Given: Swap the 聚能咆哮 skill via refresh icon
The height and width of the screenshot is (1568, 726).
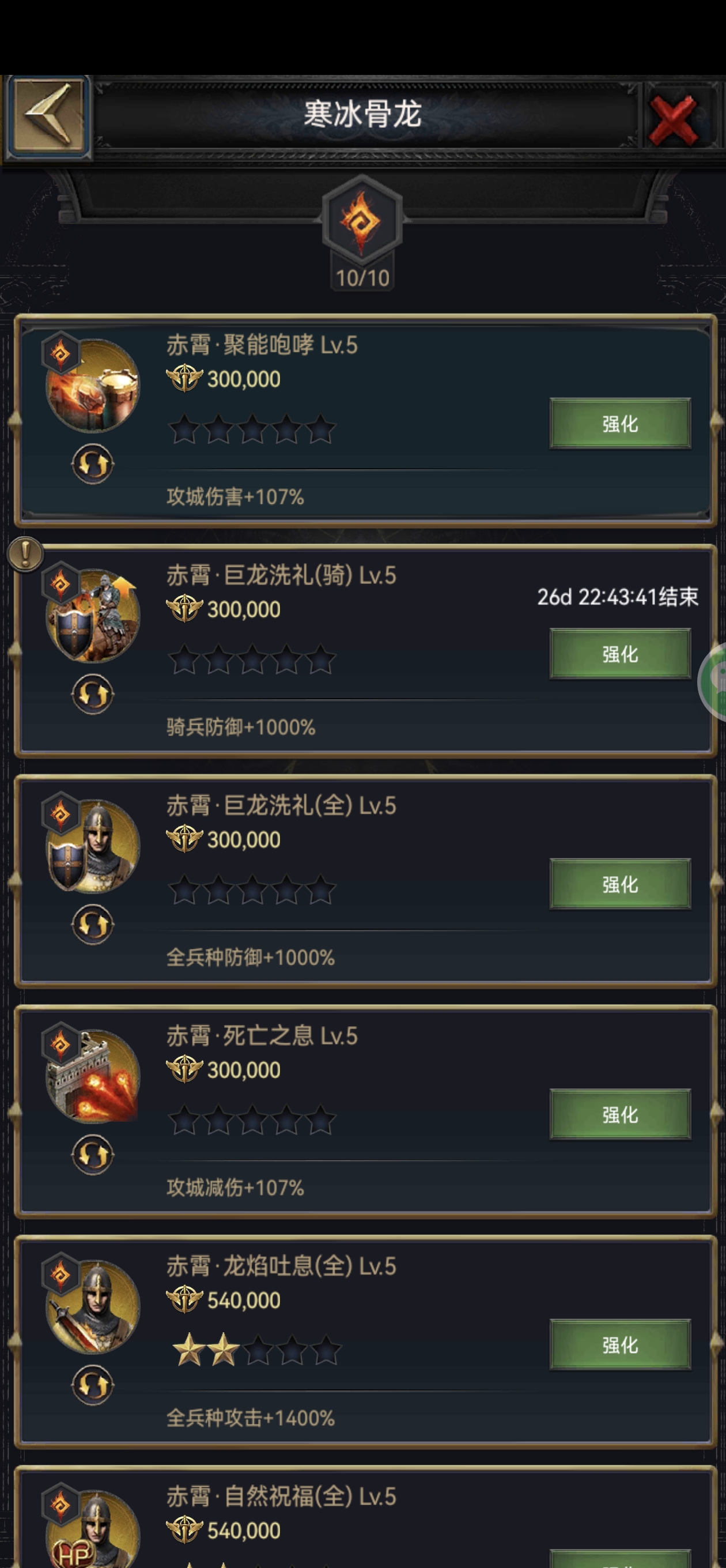Looking at the screenshot, I should click(93, 465).
